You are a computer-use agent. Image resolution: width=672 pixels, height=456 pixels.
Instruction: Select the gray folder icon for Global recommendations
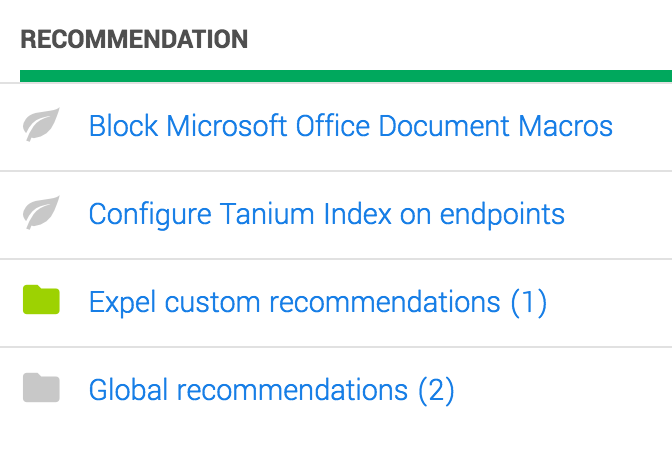pos(41,388)
